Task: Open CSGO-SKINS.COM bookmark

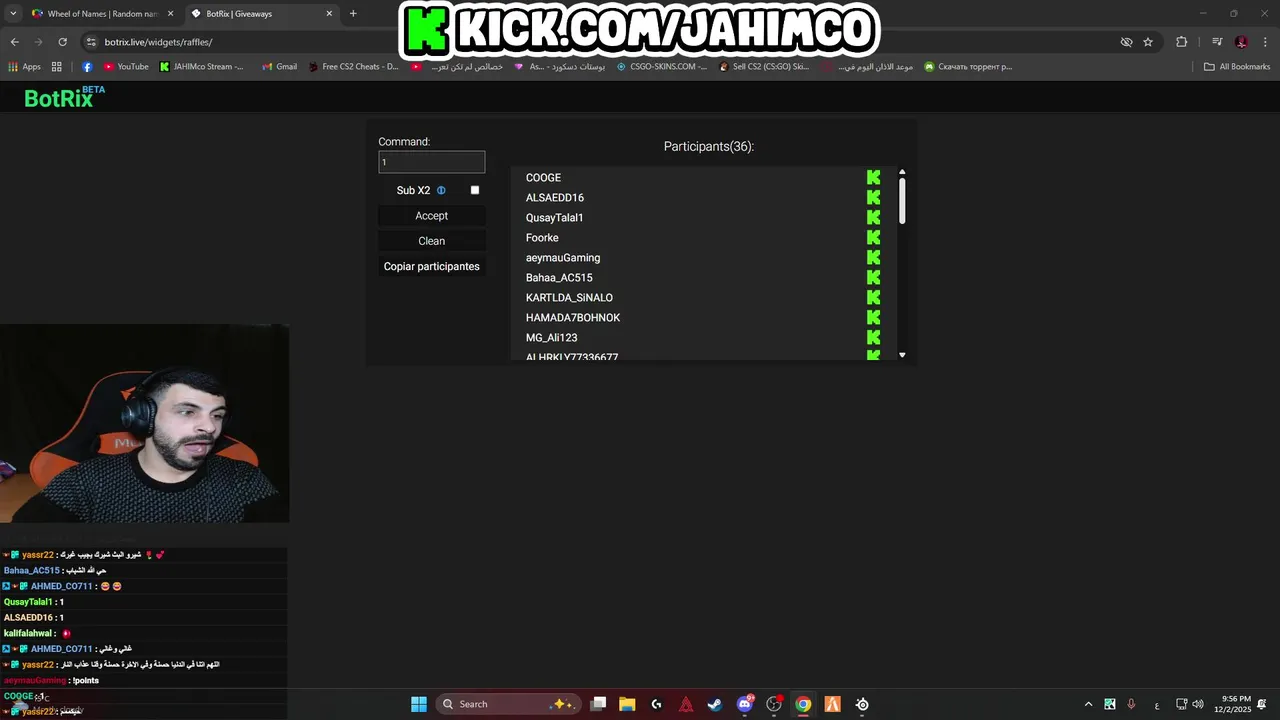Action: click(661, 67)
